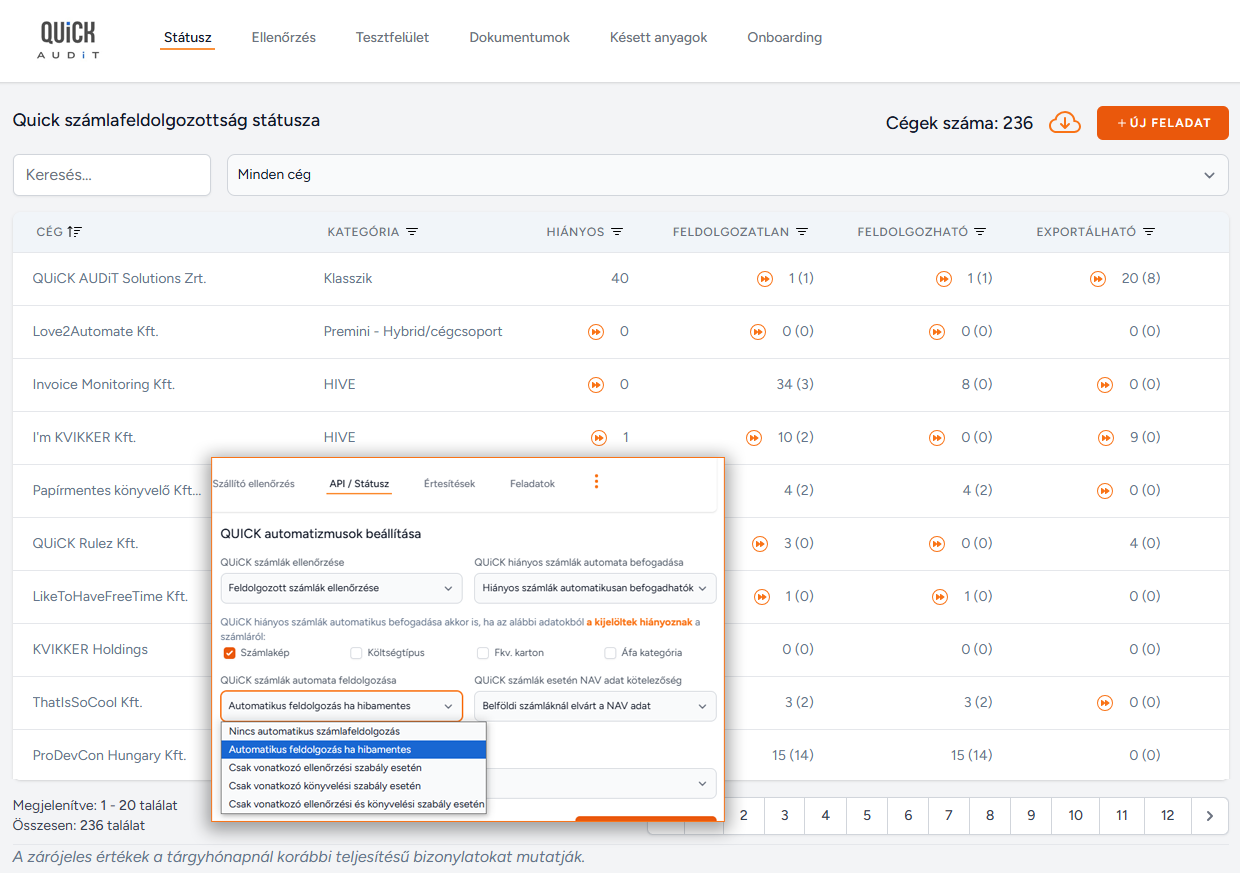This screenshot has height=873, width=1240.
Task: Open the Feldolgozott számlák ellenőrzése dropdown
Action: [x=341, y=588]
